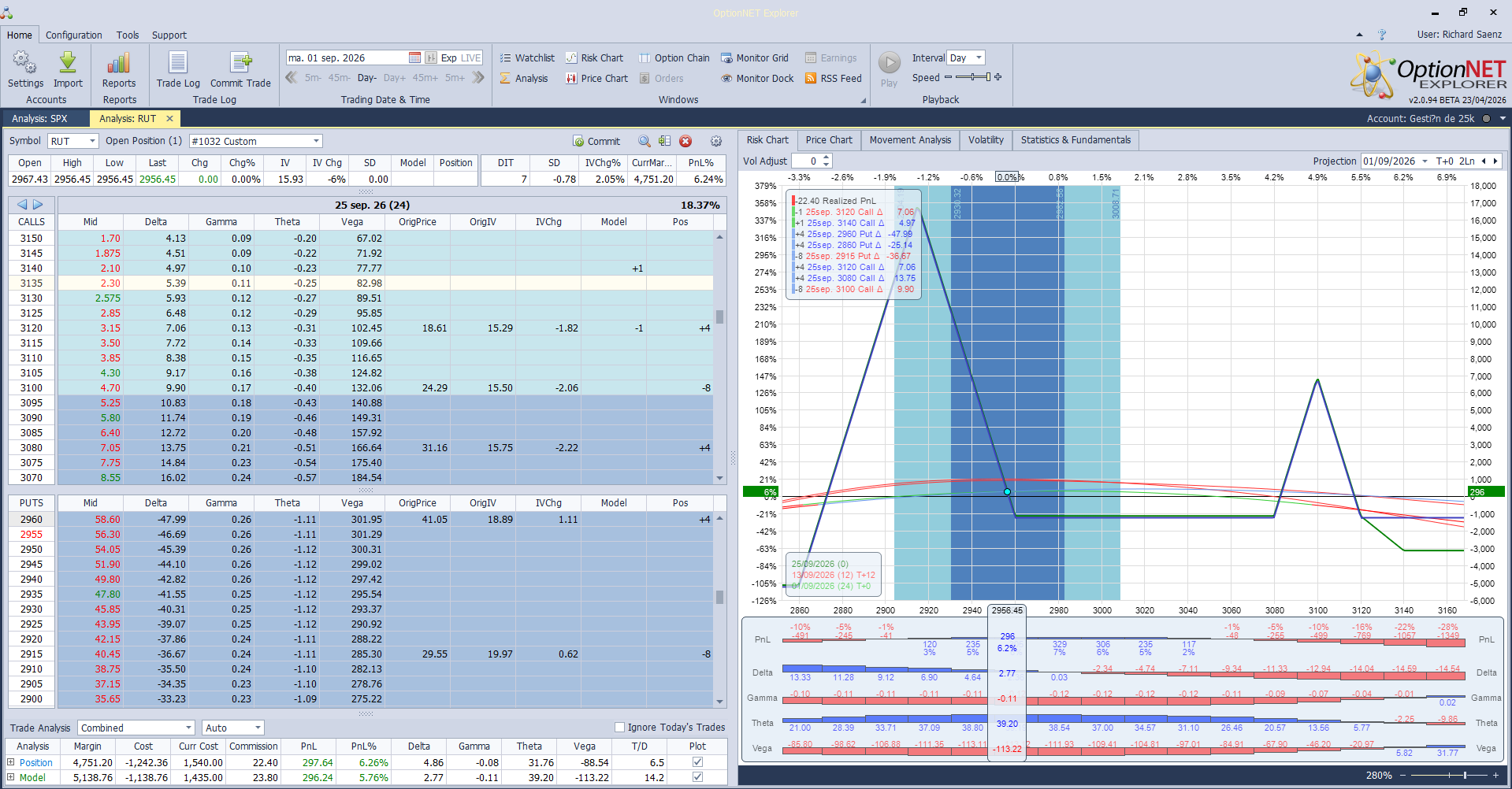The height and width of the screenshot is (789, 1512).
Task: Toggle the Exp mode button
Action: [448, 57]
